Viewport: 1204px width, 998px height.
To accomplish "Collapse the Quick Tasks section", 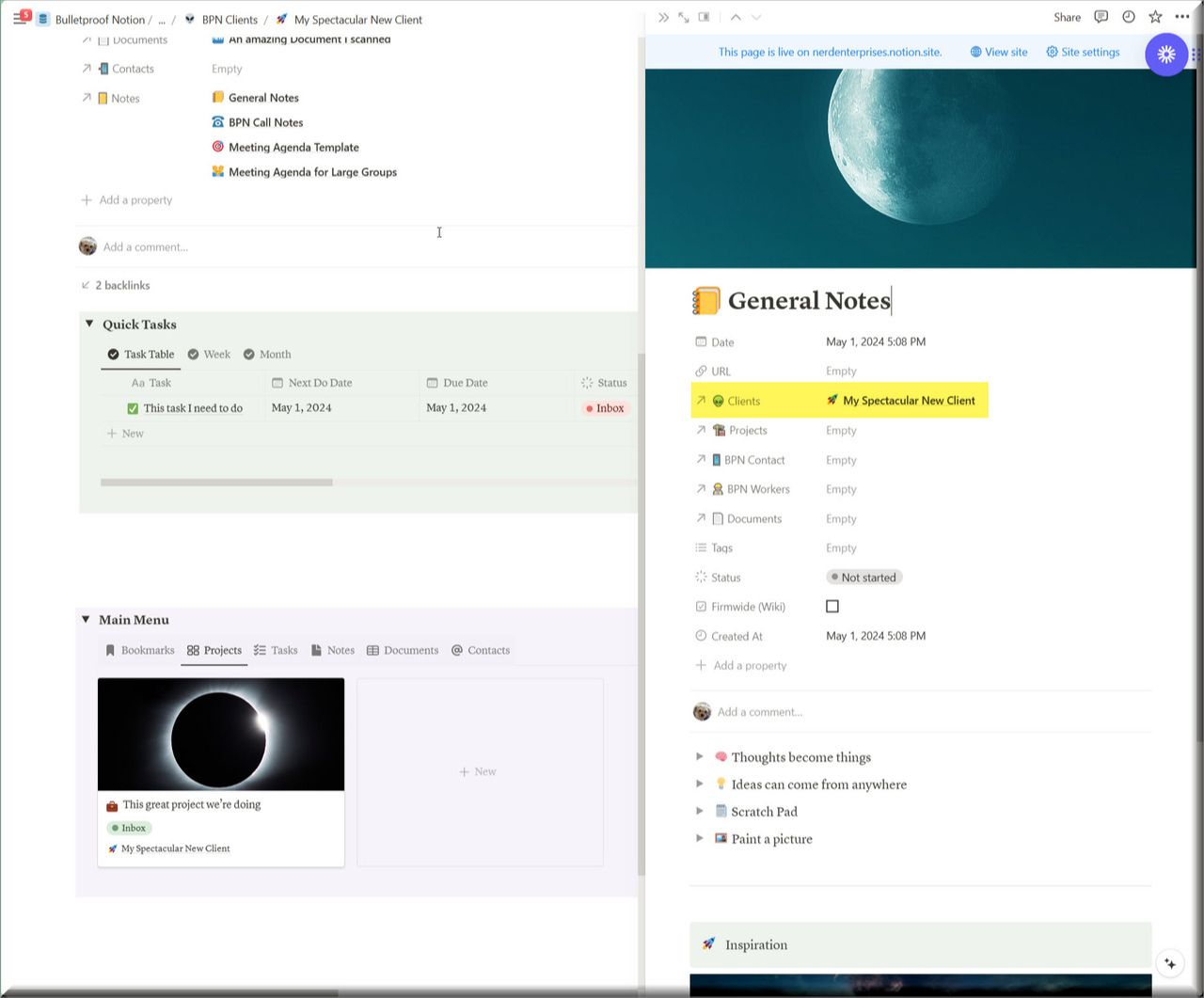I will click(89, 324).
